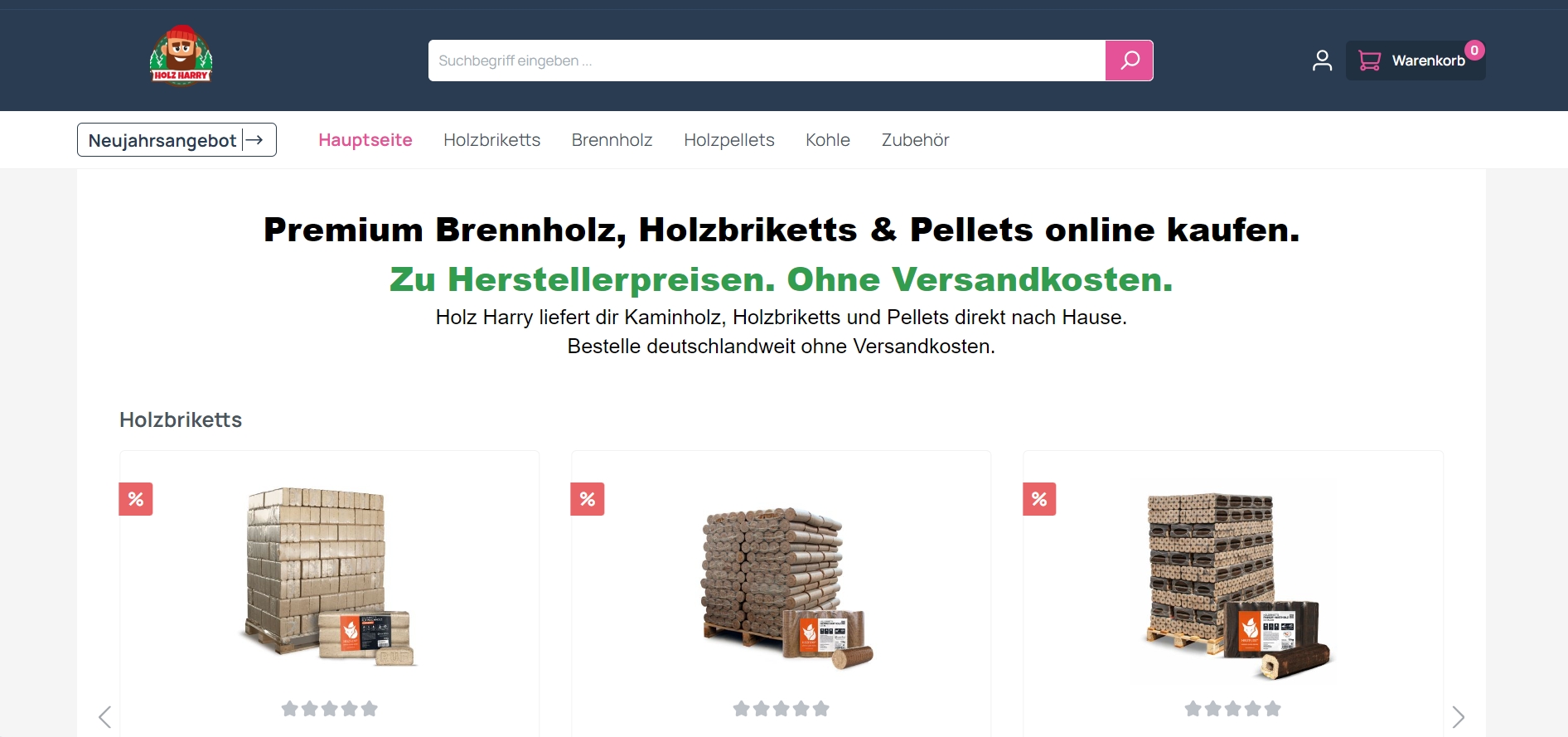Show previous products with left chevron

(x=104, y=717)
